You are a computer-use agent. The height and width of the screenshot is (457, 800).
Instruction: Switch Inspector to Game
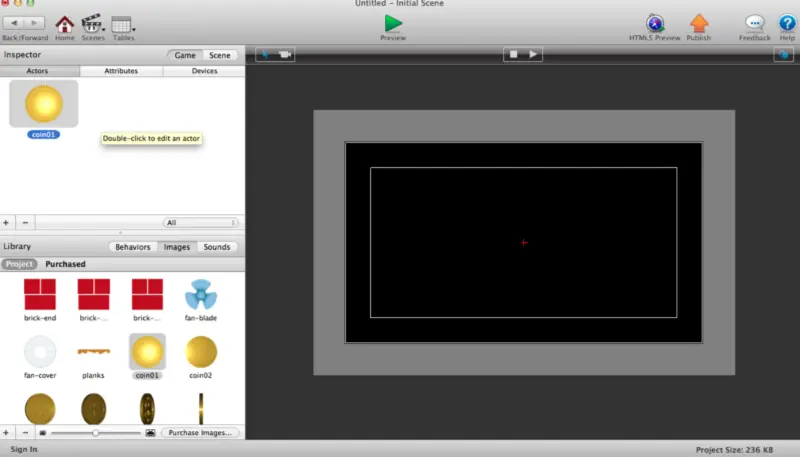point(185,55)
